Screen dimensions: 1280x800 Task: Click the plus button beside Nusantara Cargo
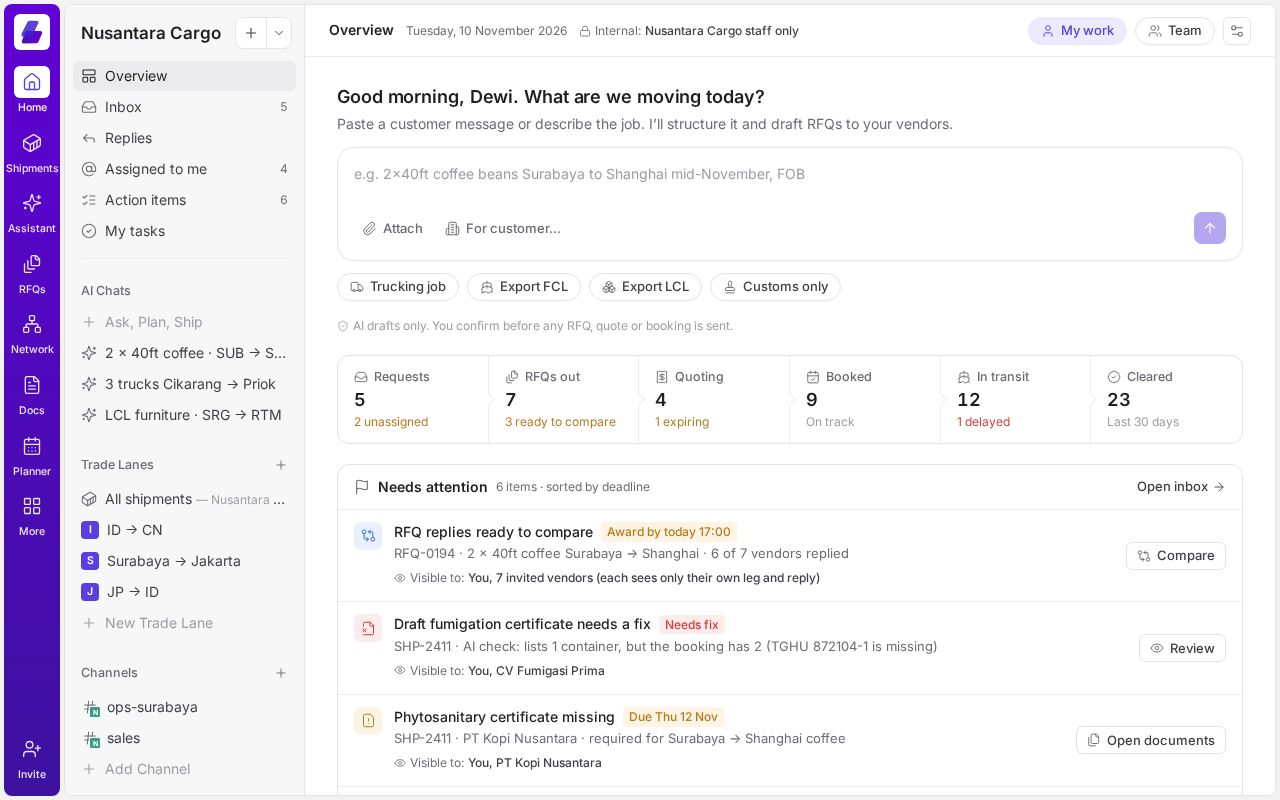pos(251,33)
